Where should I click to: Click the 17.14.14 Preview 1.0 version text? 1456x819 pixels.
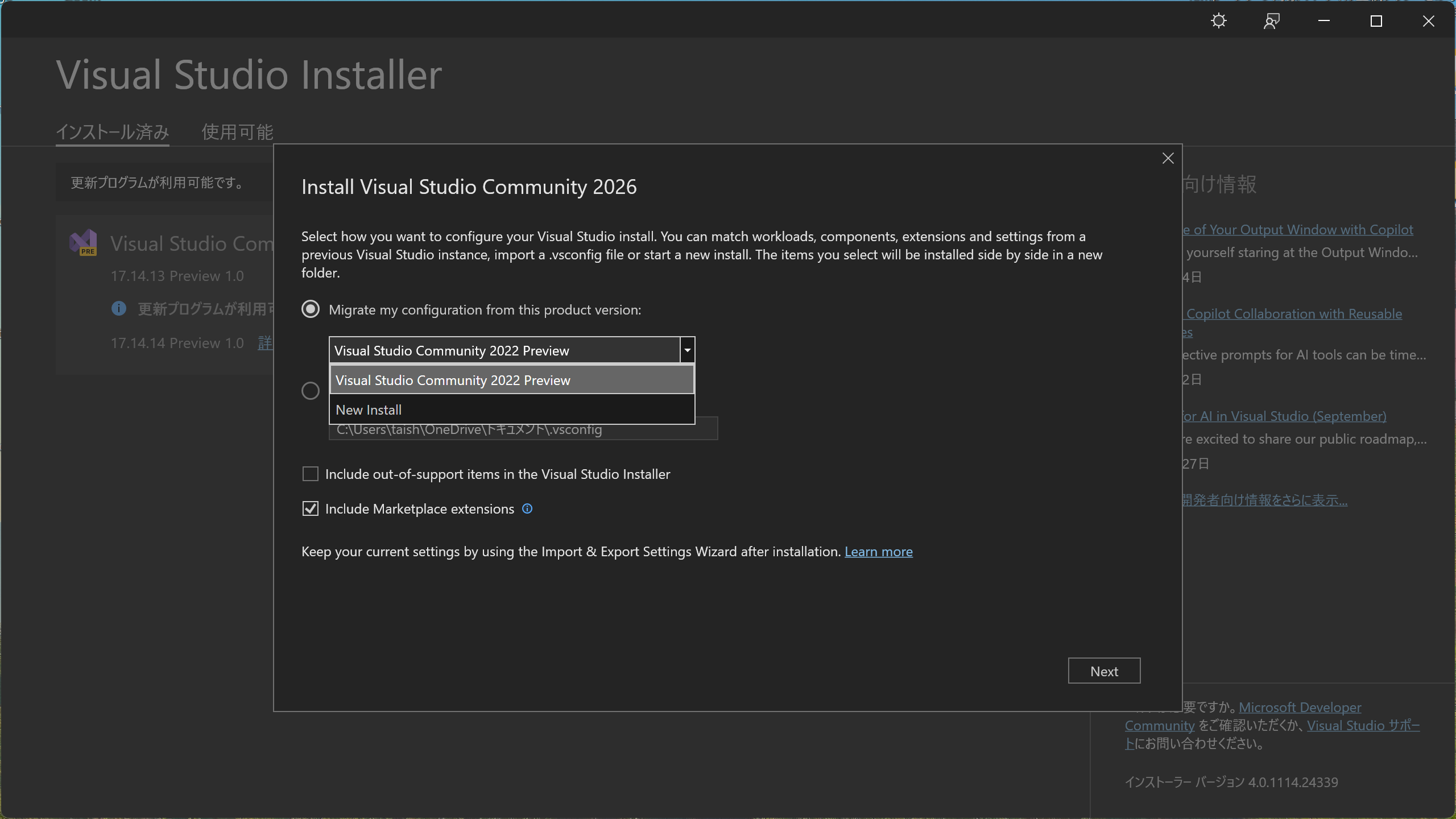click(177, 343)
